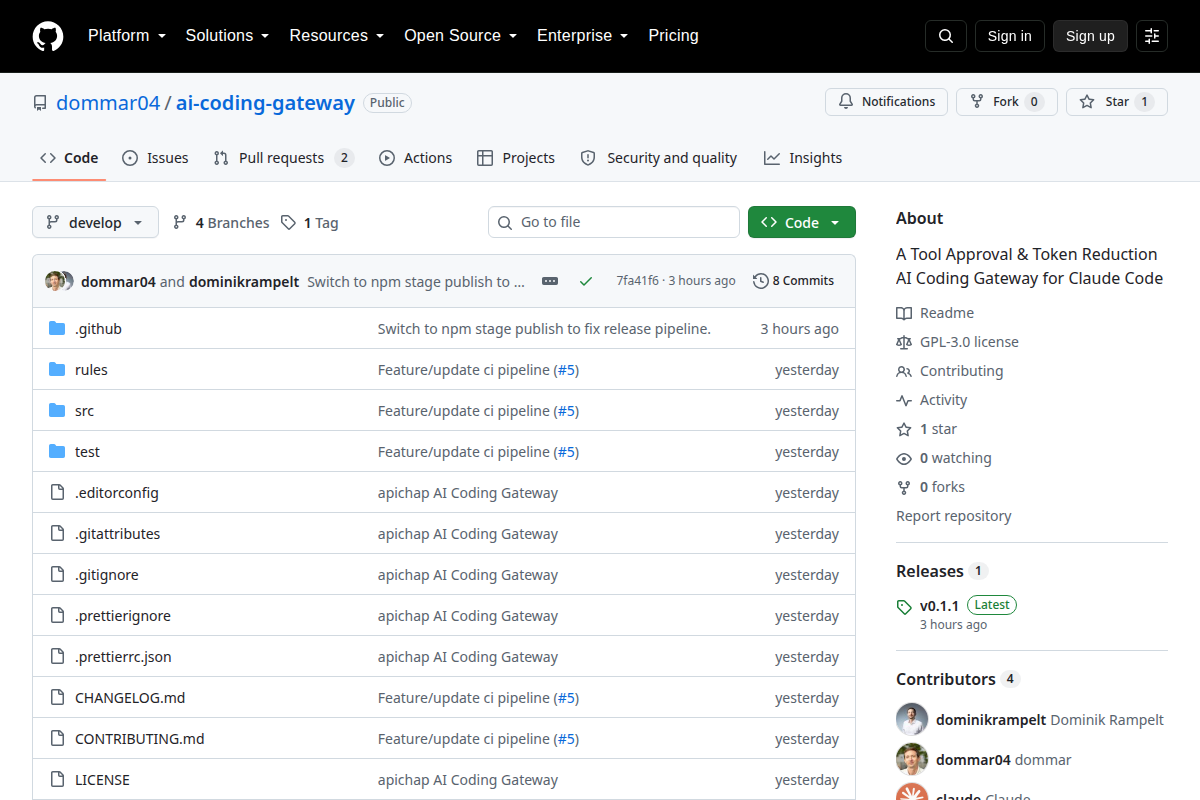This screenshot has height=800, width=1200.
Task: View the 1 star stargazers link
Action: [927, 429]
